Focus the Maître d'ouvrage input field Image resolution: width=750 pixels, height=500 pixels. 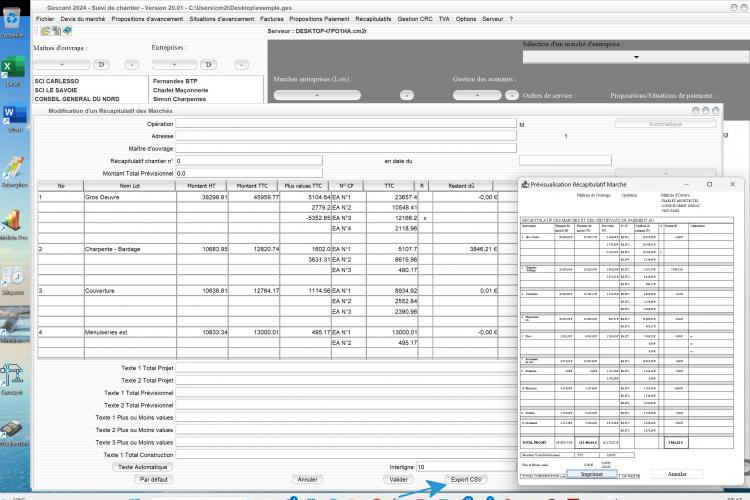pos(346,148)
